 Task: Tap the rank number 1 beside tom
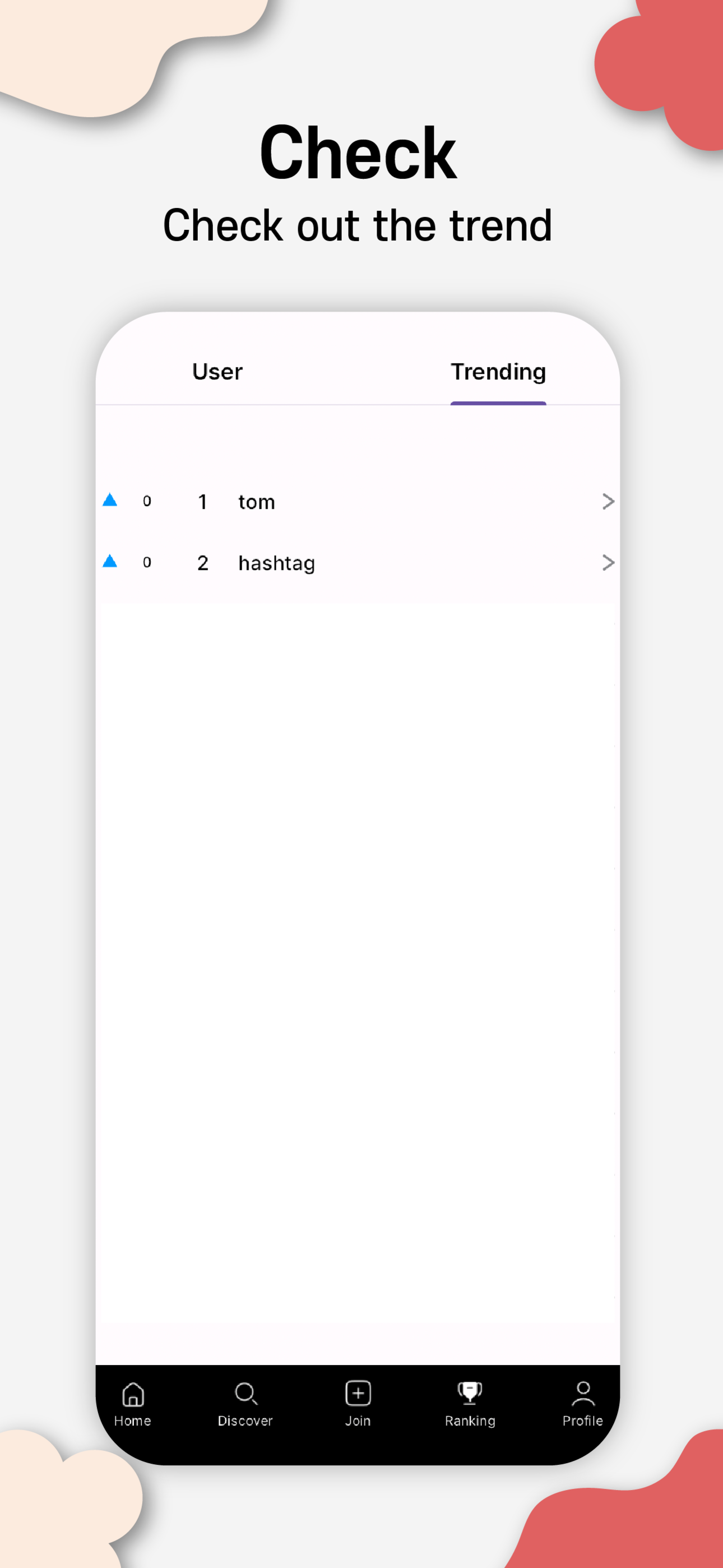pos(203,501)
